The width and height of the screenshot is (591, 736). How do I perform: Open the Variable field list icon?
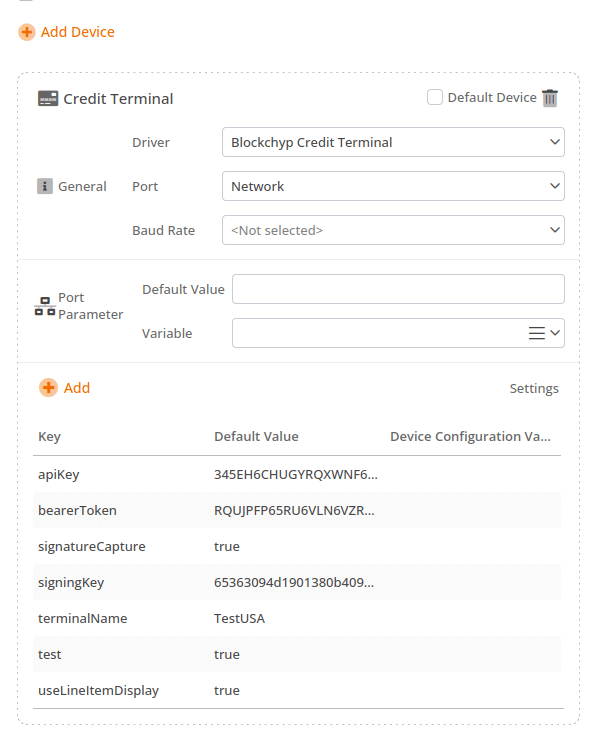pyautogui.click(x=537, y=333)
